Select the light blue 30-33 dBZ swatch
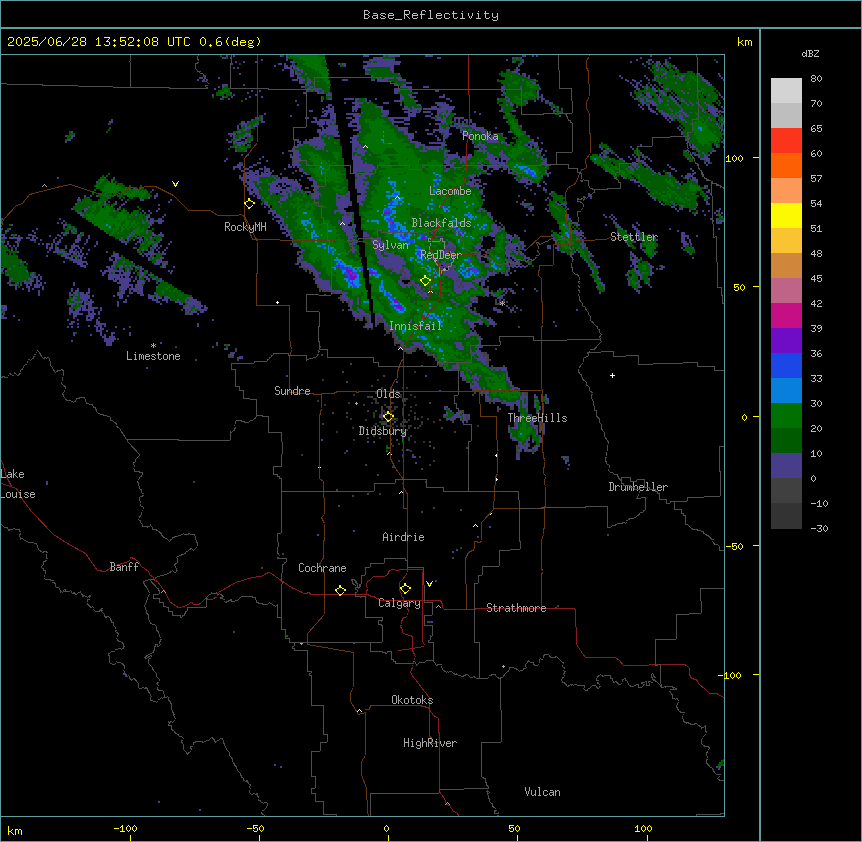862x842 pixels. pos(786,391)
